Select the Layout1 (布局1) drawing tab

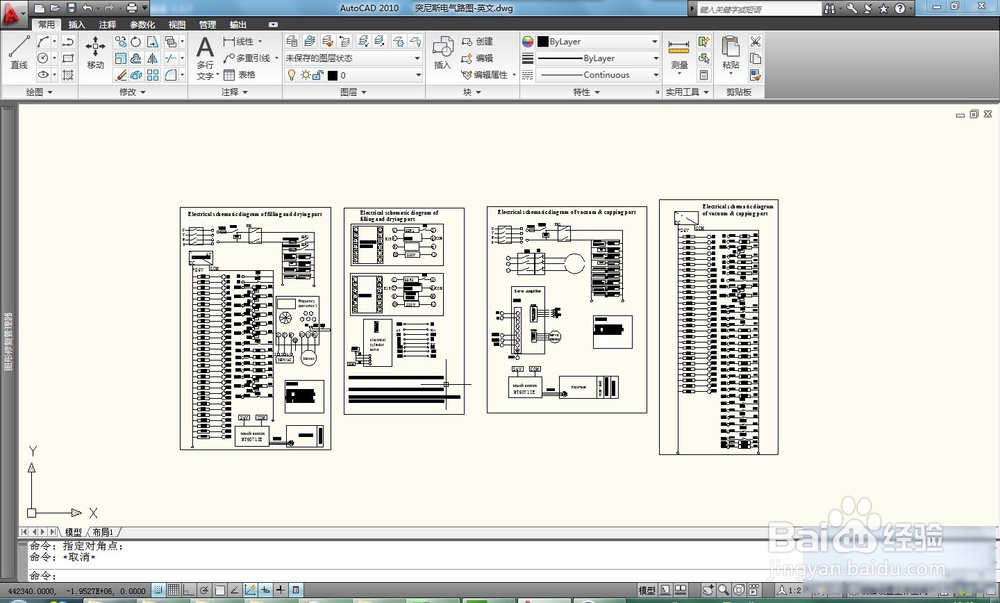pos(102,532)
